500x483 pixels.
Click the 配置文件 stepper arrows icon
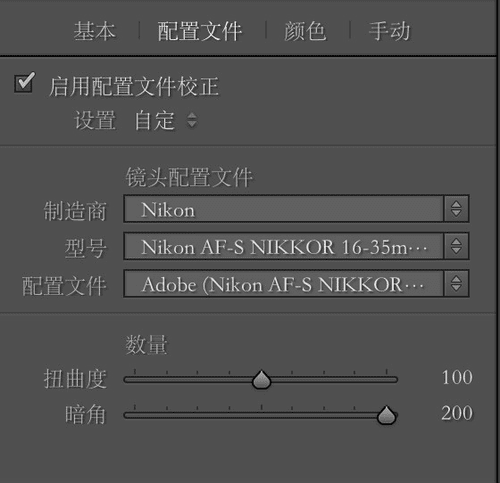pos(456,284)
